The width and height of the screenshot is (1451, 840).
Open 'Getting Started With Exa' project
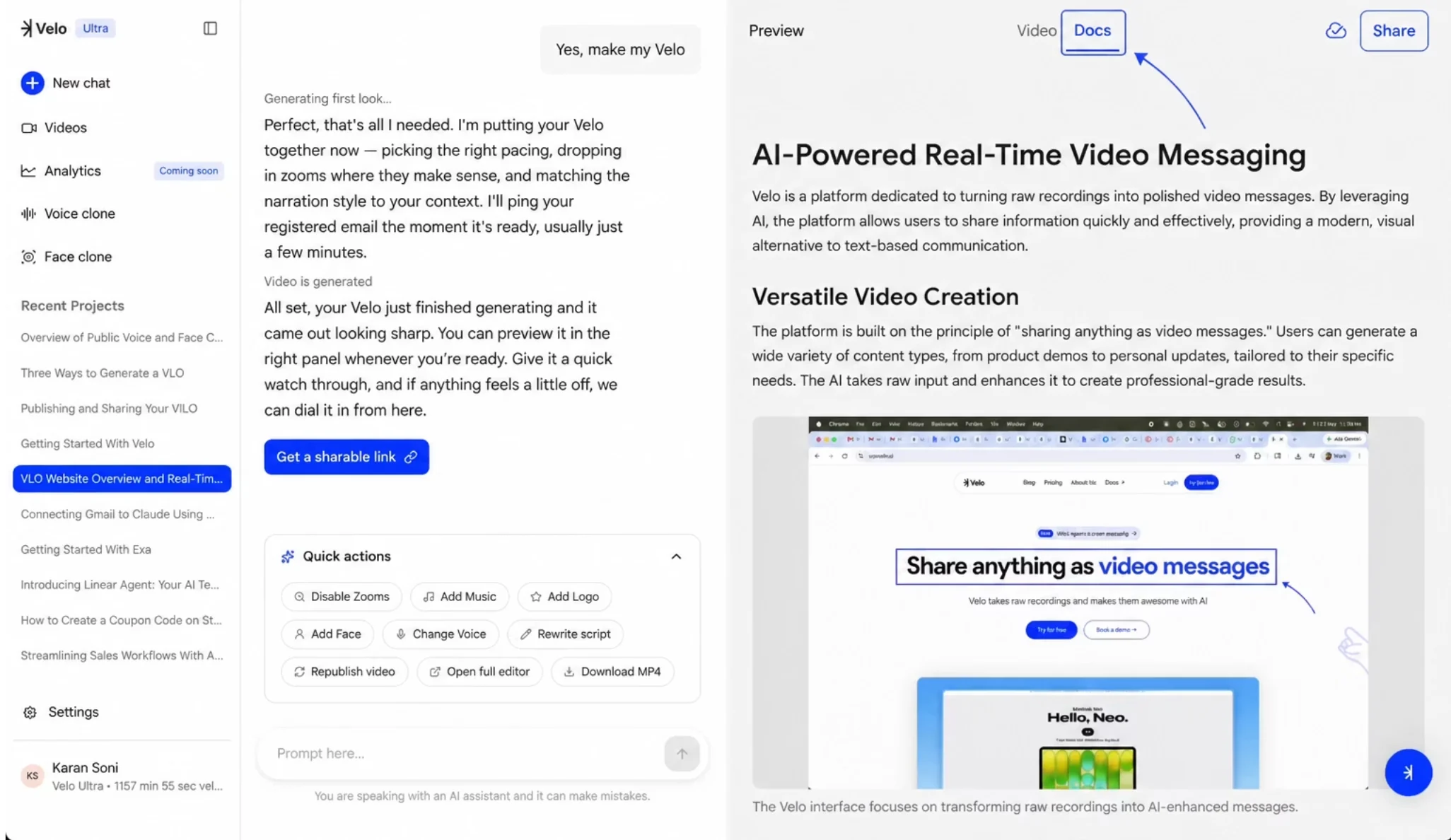click(x=86, y=550)
